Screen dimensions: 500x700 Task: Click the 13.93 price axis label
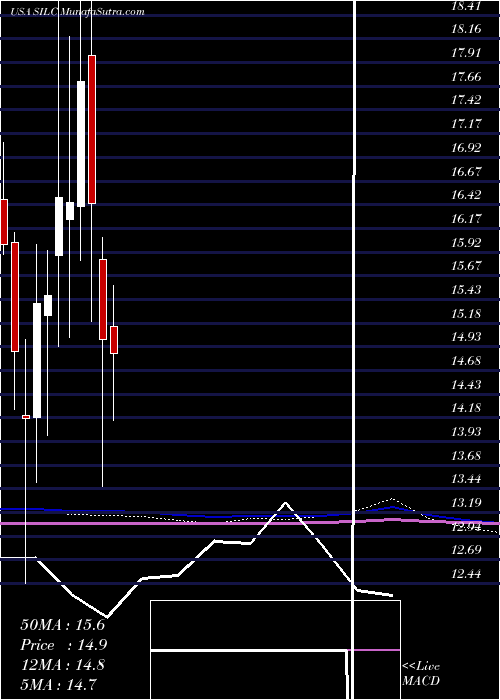click(467, 432)
